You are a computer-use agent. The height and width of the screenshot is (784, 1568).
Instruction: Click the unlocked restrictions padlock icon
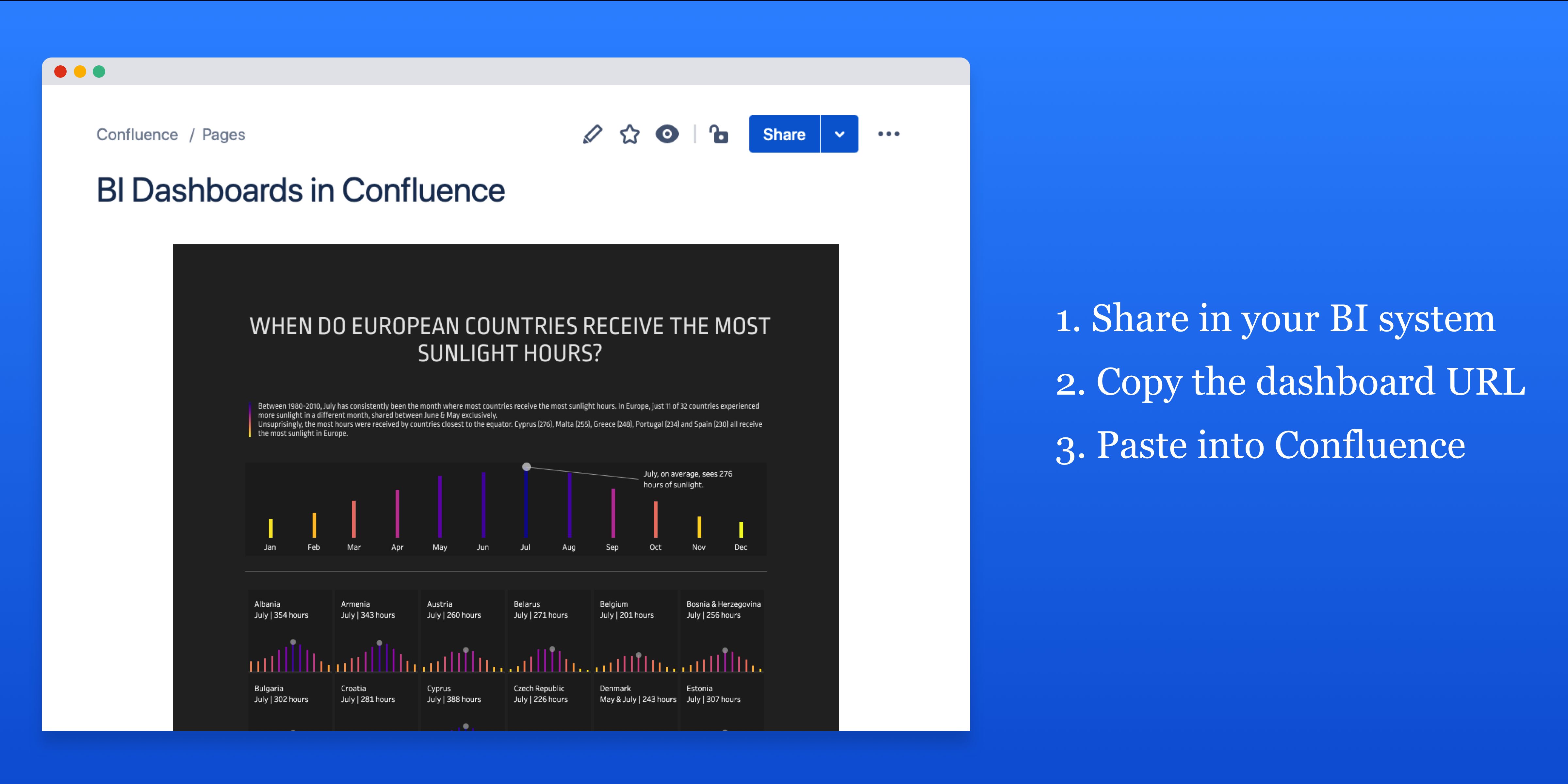(719, 134)
